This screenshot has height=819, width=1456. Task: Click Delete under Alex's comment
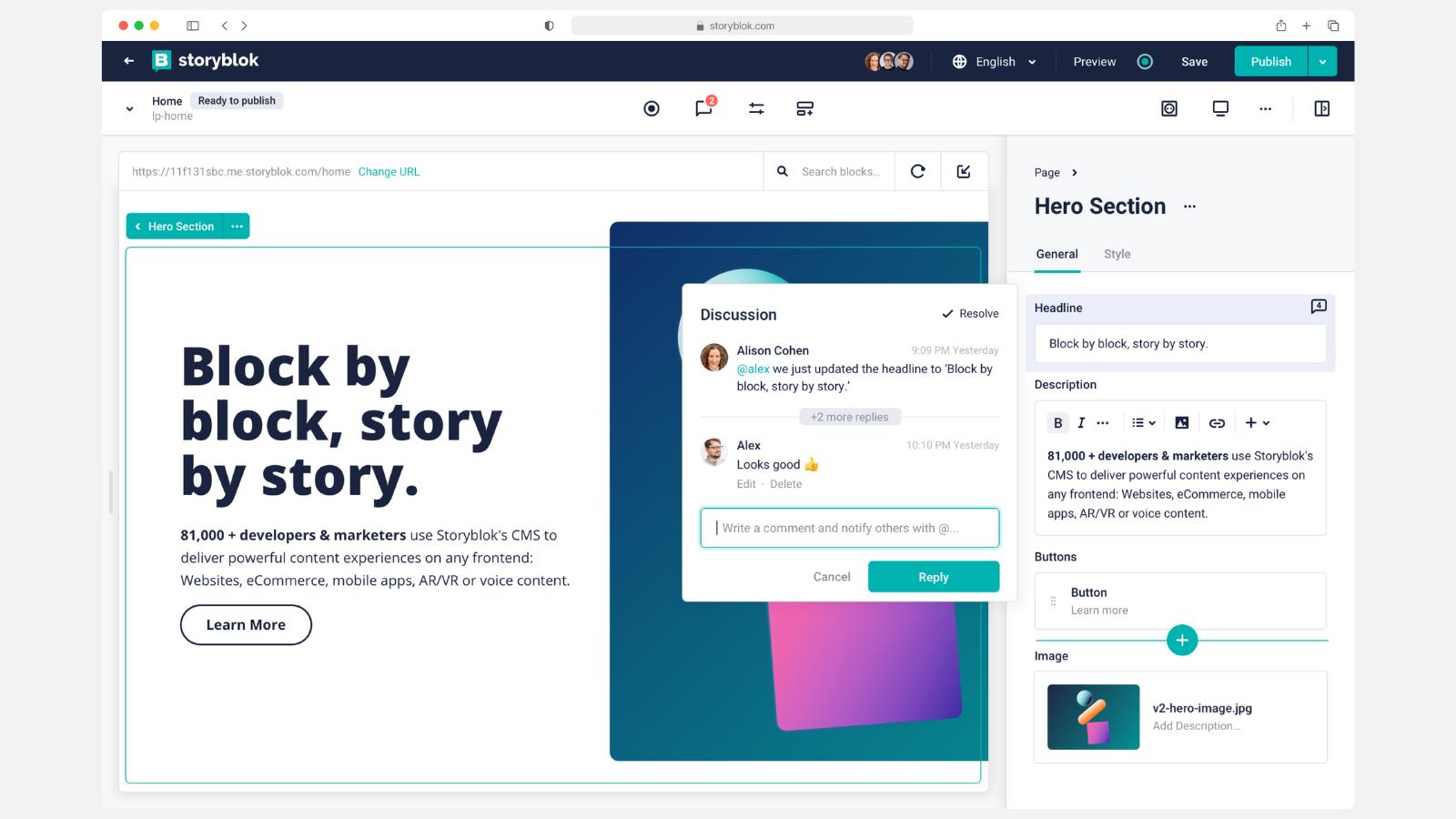786,484
